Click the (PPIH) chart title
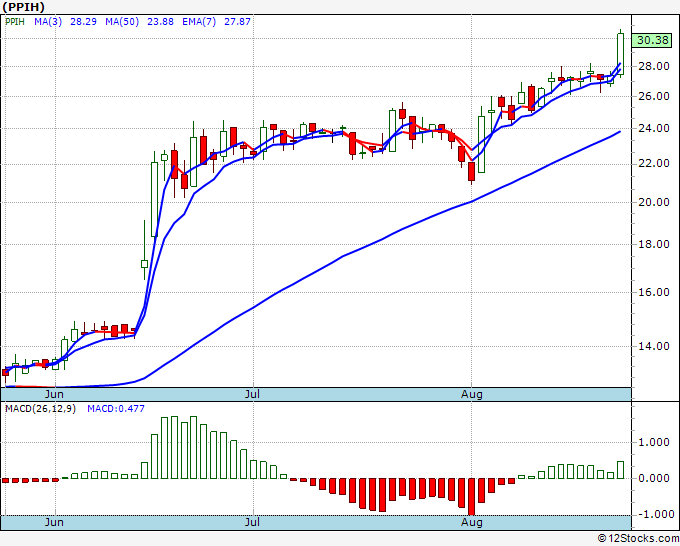The width and height of the screenshot is (680, 546). [23, 7]
